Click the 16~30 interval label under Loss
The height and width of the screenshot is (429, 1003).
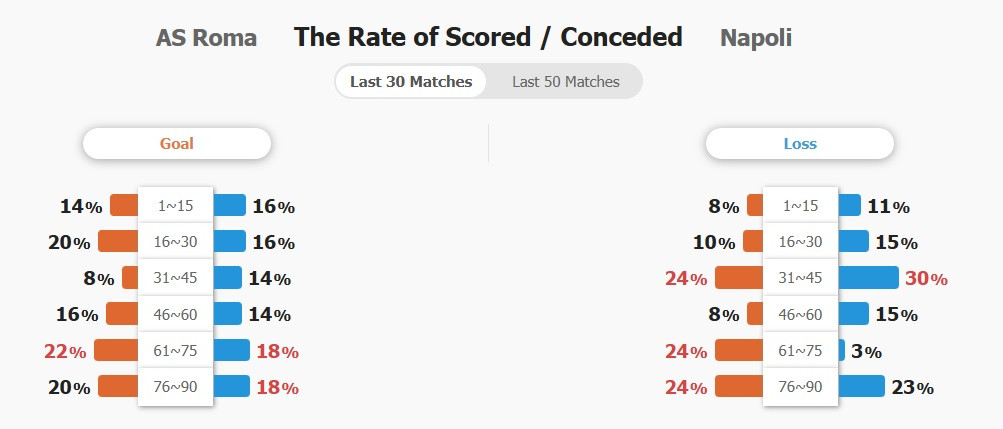[x=800, y=242]
